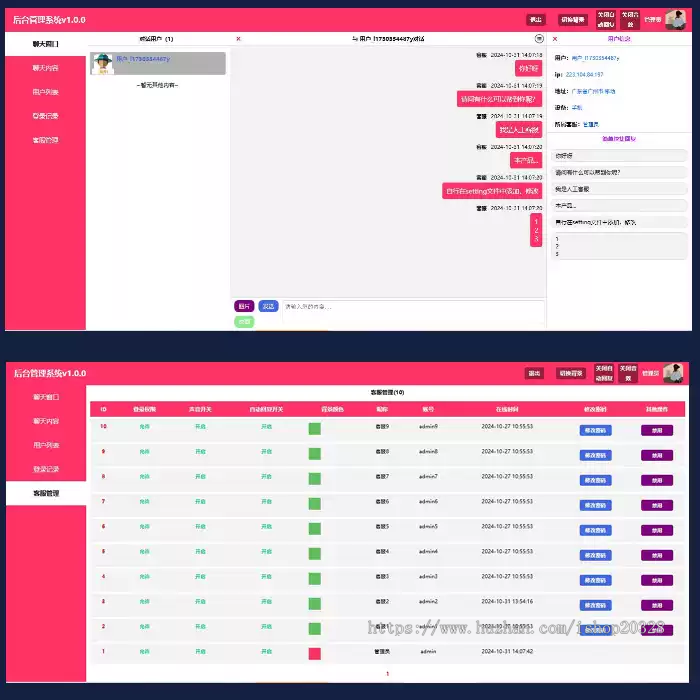Click the light green button under 图片
This screenshot has height=700, width=700.
click(244, 322)
